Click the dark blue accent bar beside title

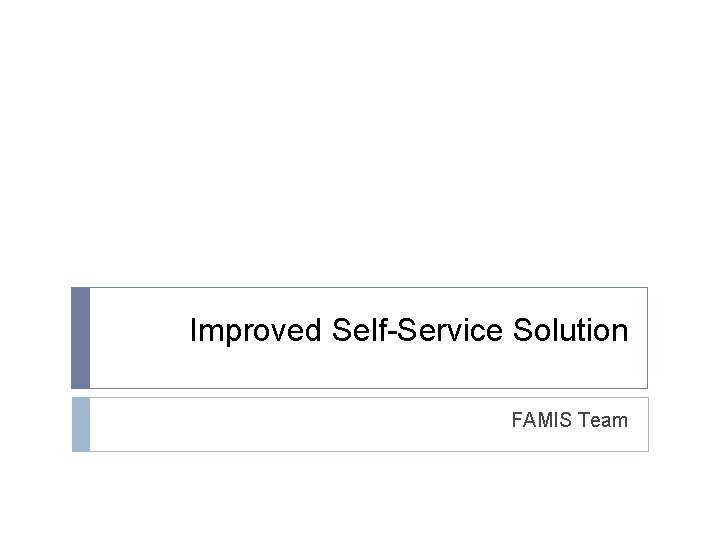pos(80,338)
